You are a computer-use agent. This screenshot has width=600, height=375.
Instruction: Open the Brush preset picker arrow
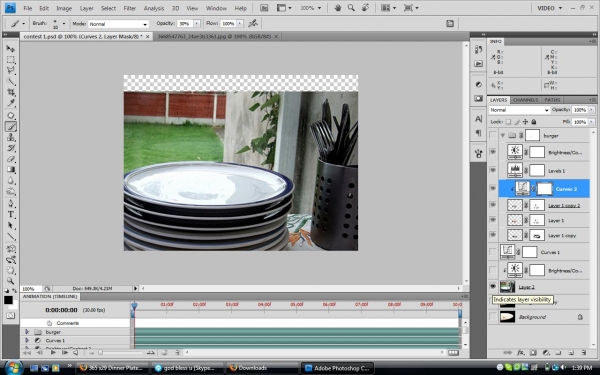click(64, 24)
